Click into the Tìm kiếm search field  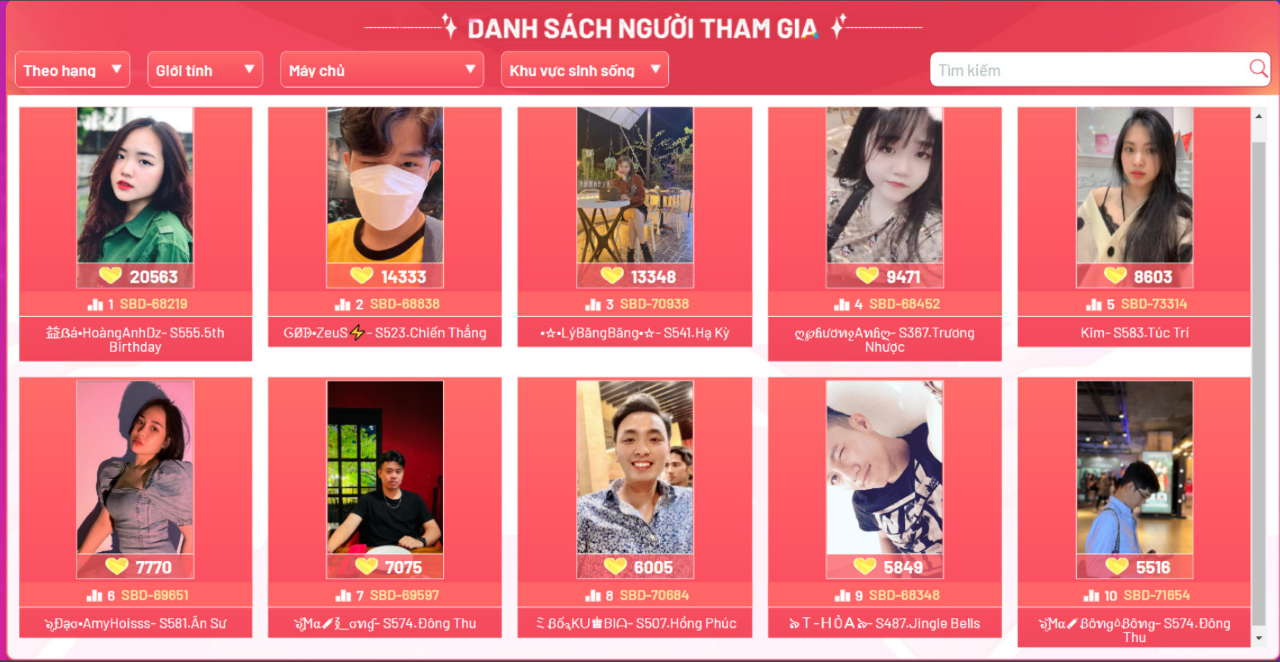1090,70
